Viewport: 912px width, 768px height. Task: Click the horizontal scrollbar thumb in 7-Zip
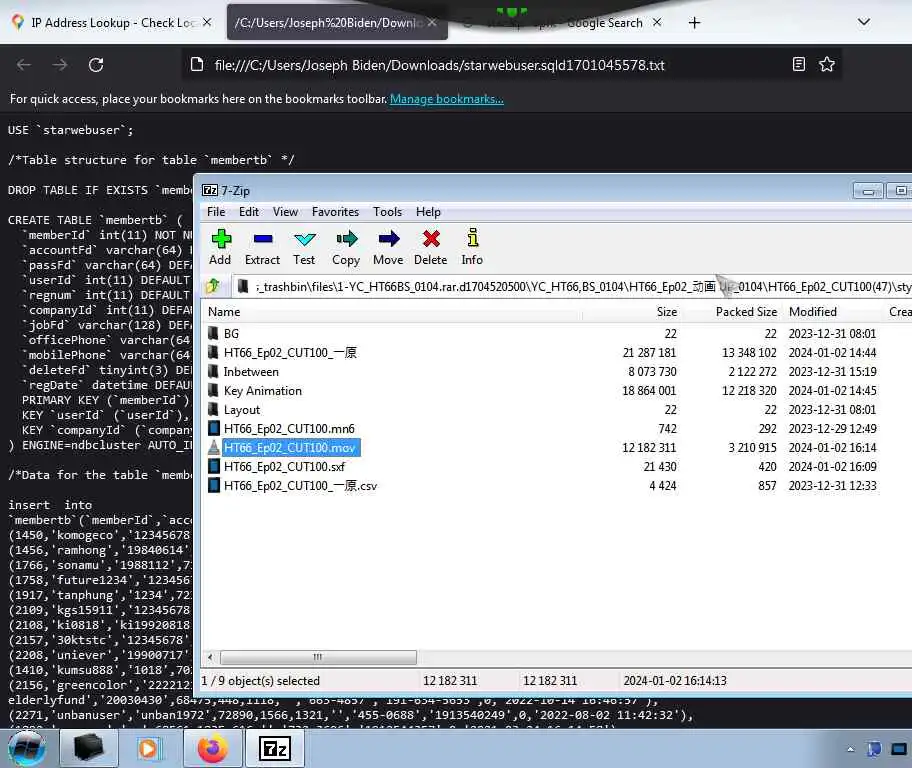click(x=318, y=657)
